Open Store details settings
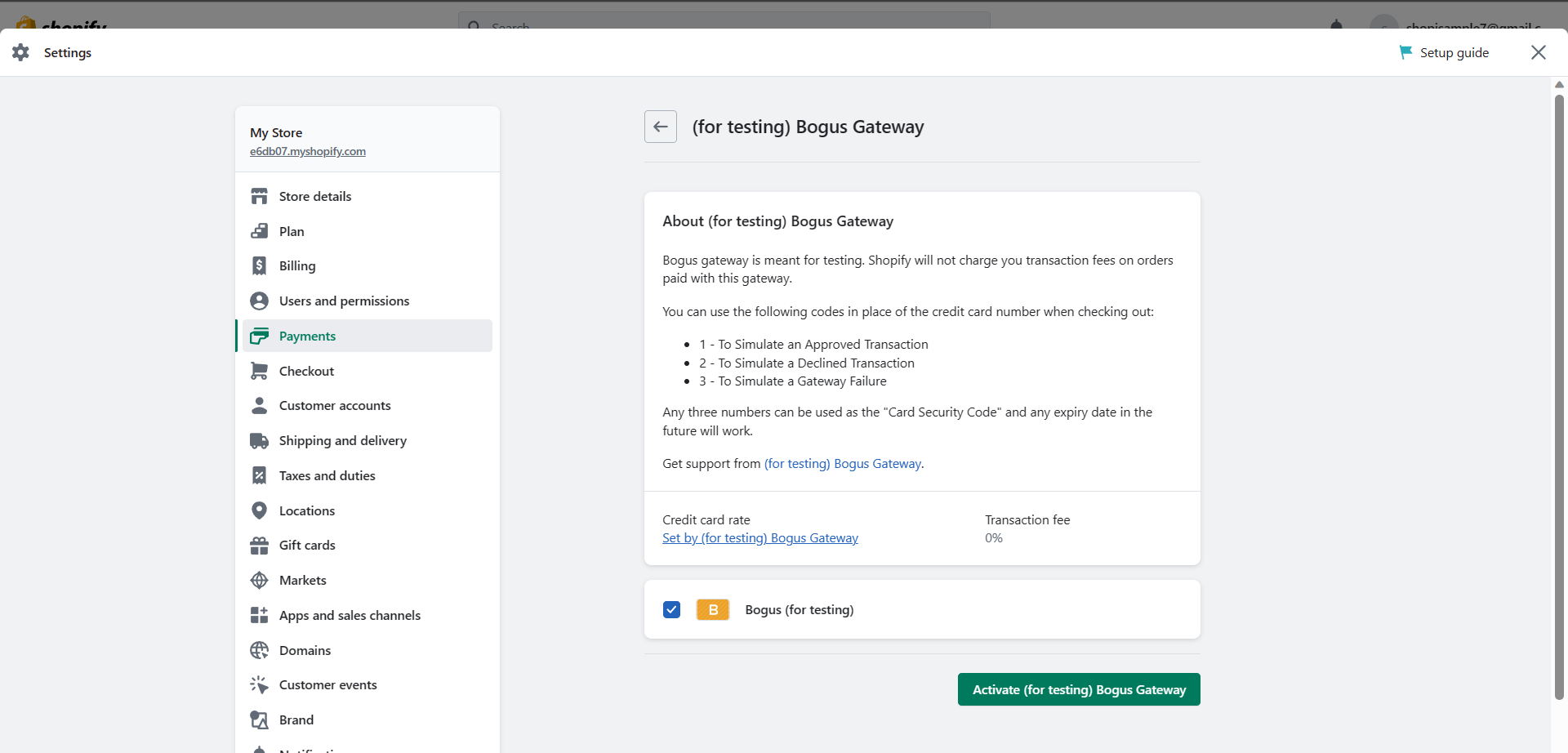 367,196
